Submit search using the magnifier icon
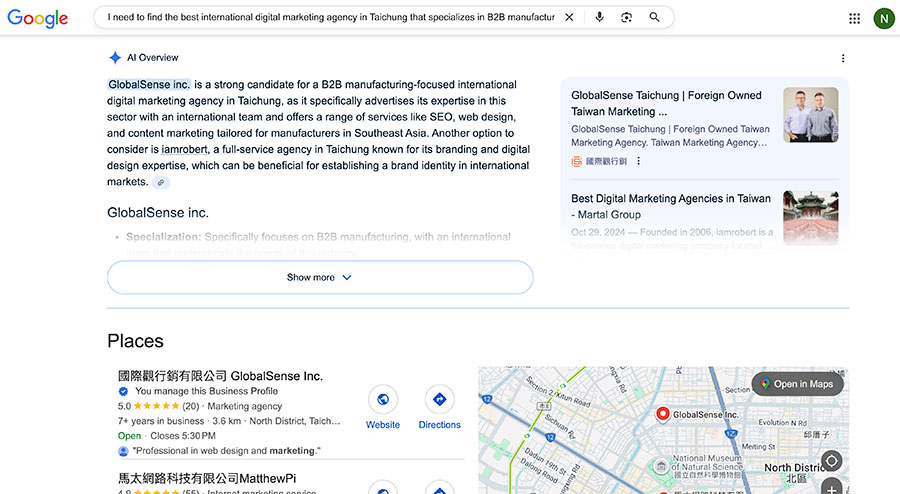Image resolution: width=900 pixels, height=494 pixels. 655,17
